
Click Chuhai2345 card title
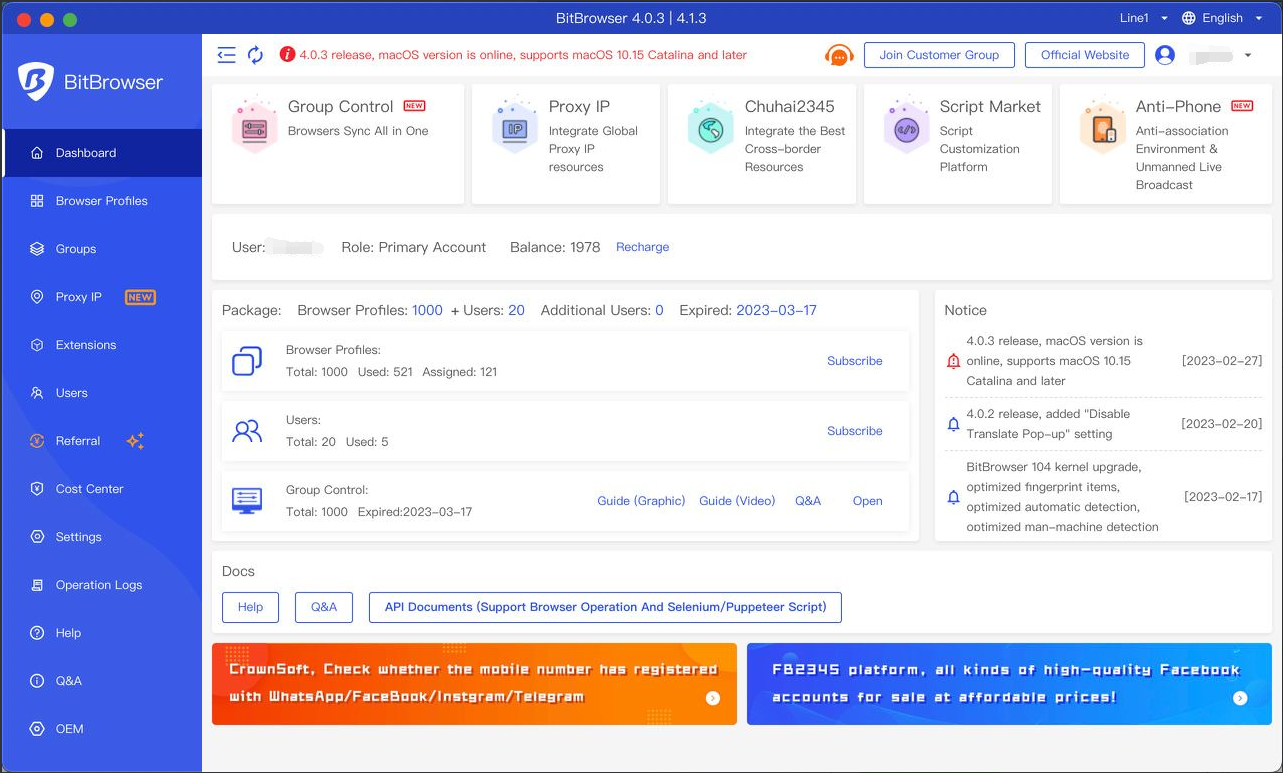click(x=789, y=107)
